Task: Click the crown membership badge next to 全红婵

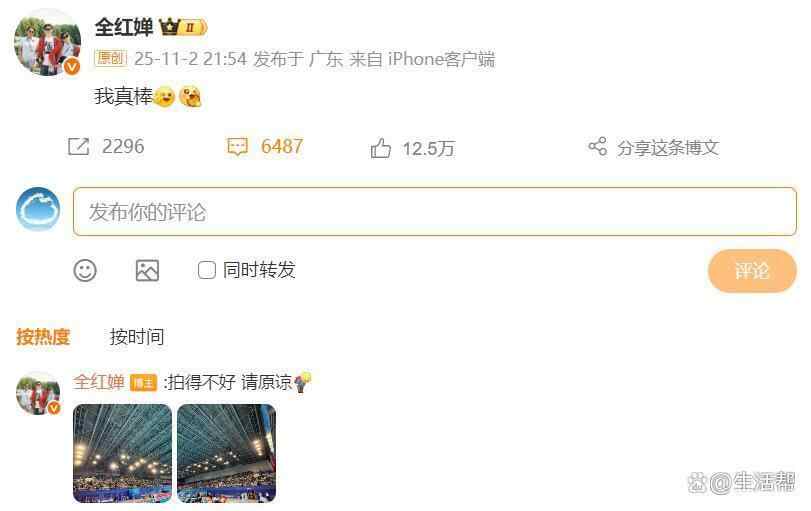Action: click(x=183, y=26)
